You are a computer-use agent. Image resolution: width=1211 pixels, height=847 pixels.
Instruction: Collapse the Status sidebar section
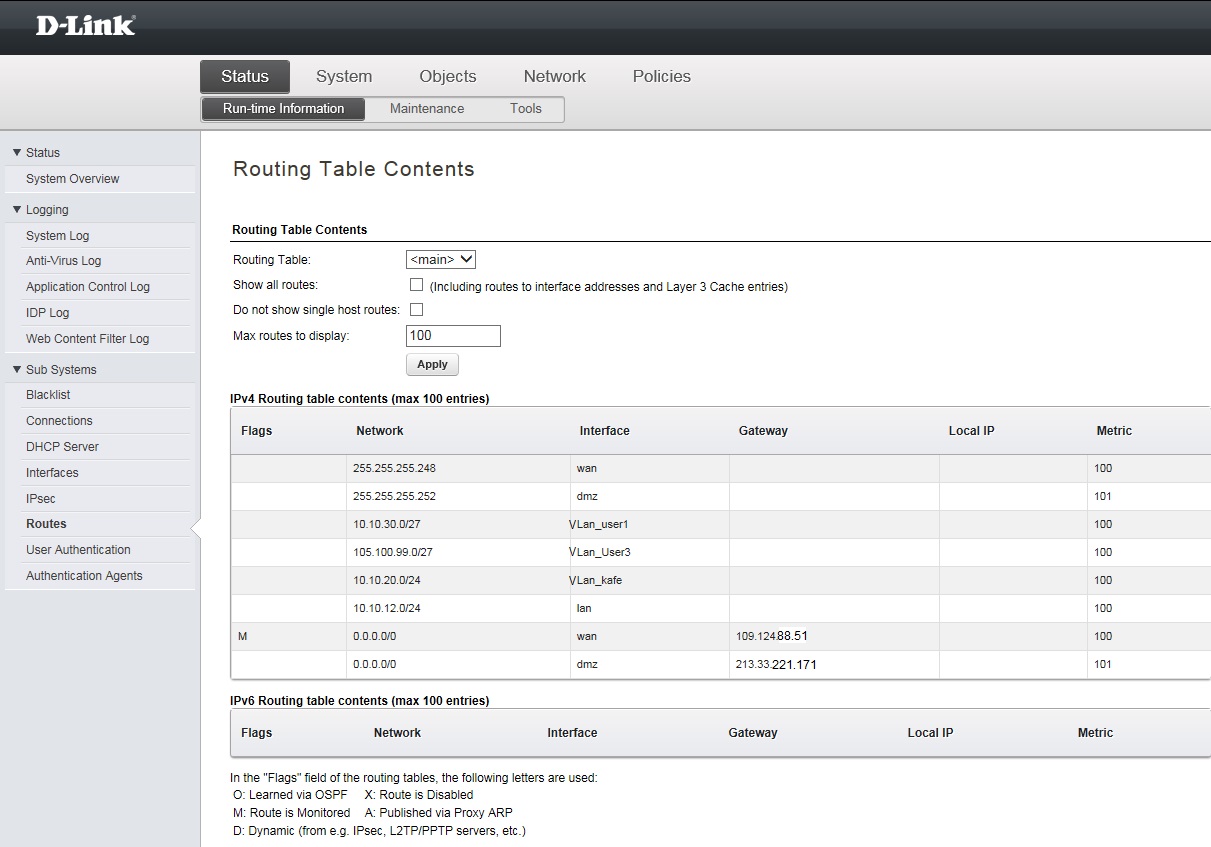(x=17, y=153)
